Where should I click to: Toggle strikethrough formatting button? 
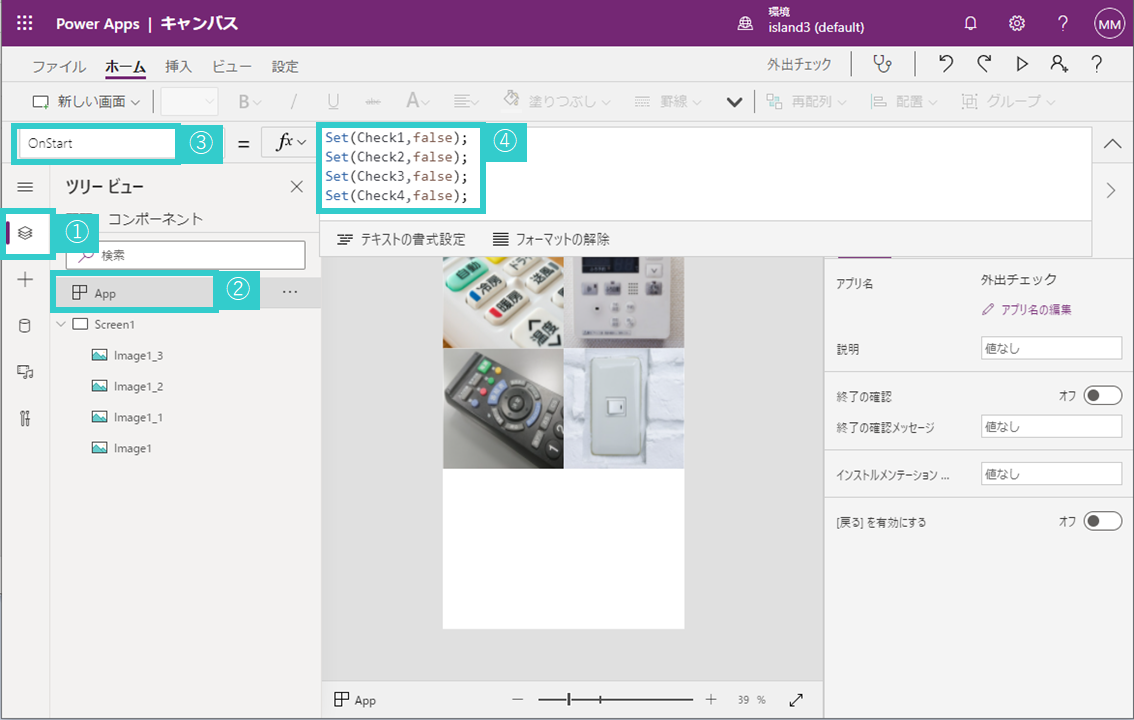(372, 102)
